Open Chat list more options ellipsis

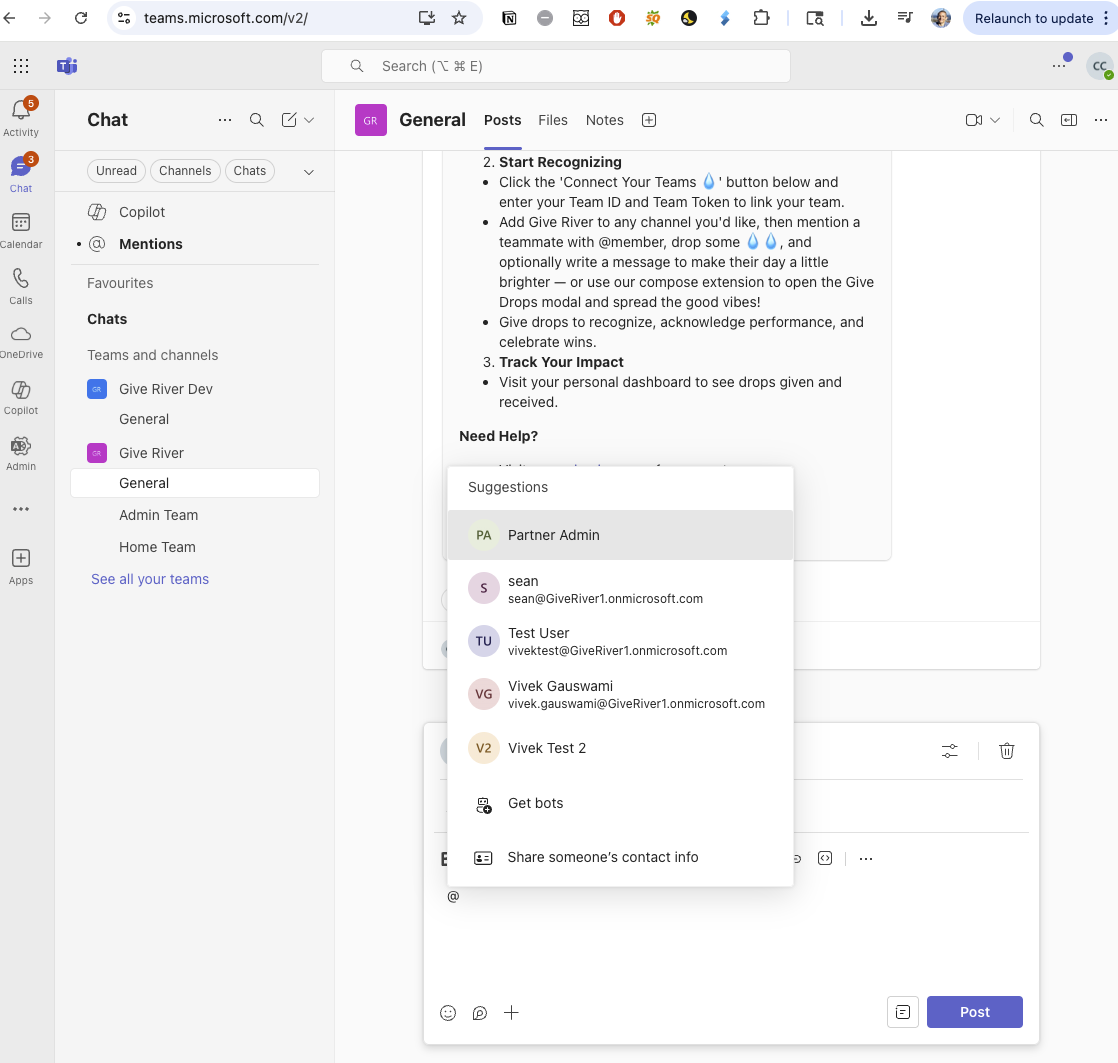coord(225,120)
